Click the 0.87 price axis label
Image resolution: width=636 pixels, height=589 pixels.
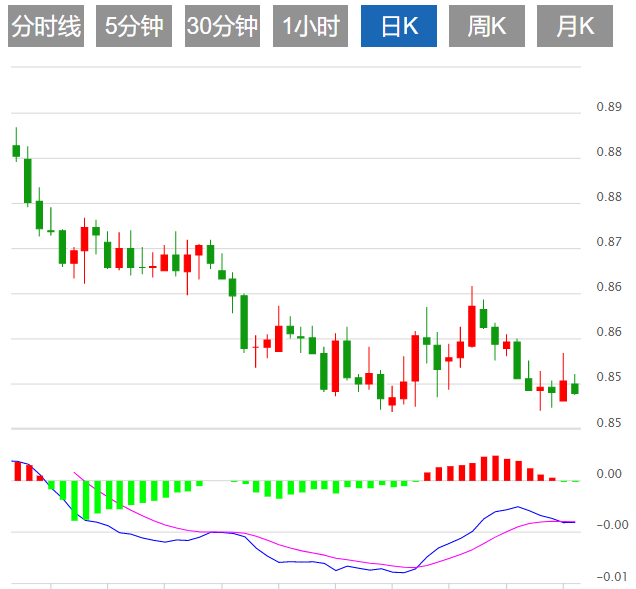[x=609, y=242]
